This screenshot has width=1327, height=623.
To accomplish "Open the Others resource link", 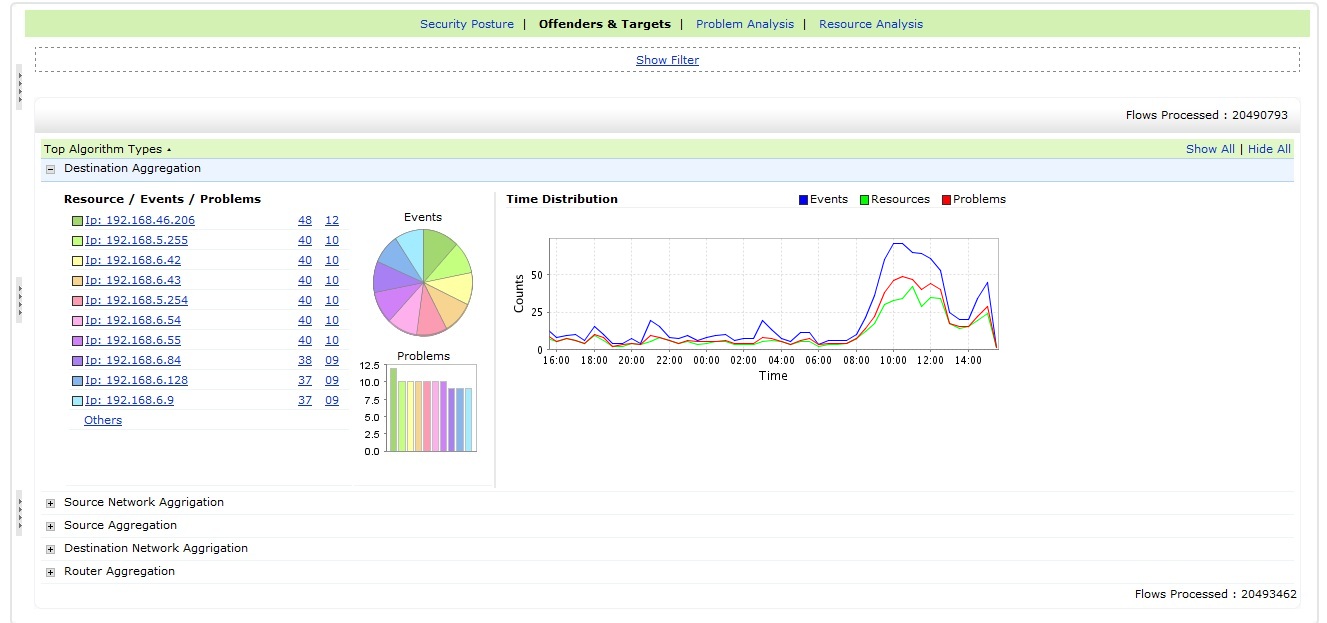I will click(x=103, y=420).
